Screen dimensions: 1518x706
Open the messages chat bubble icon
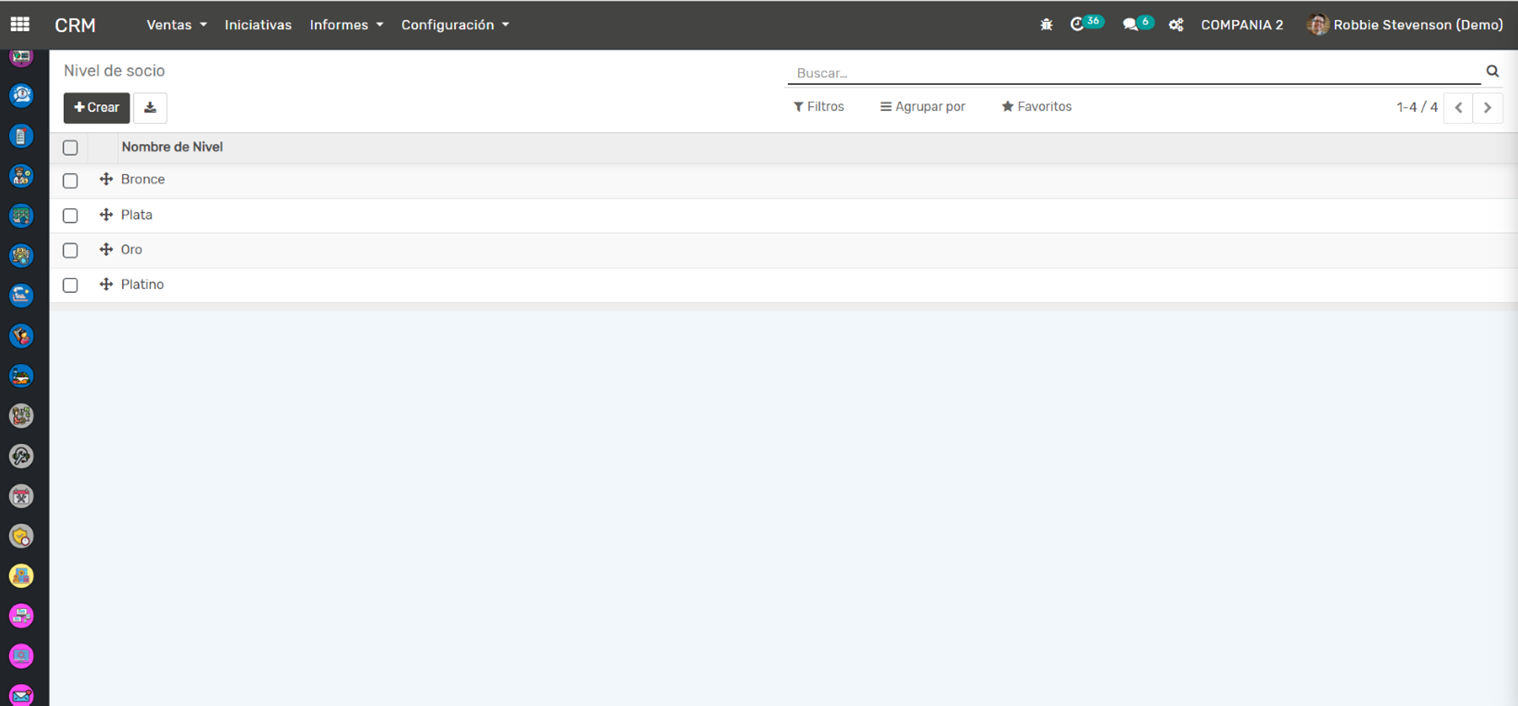(1131, 25)
